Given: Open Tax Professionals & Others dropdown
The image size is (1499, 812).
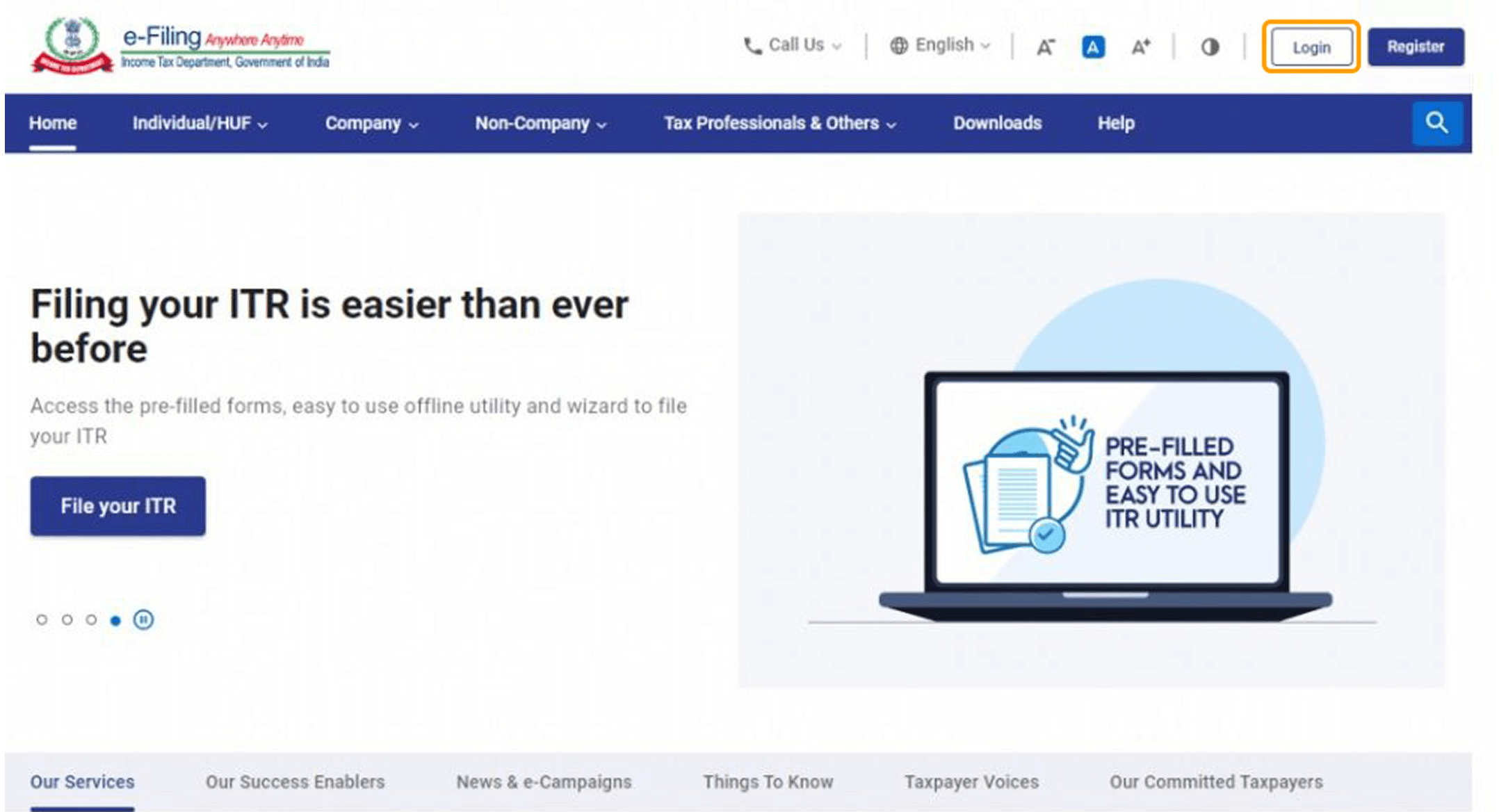Looking at the screenshot, I should (779, 124).
